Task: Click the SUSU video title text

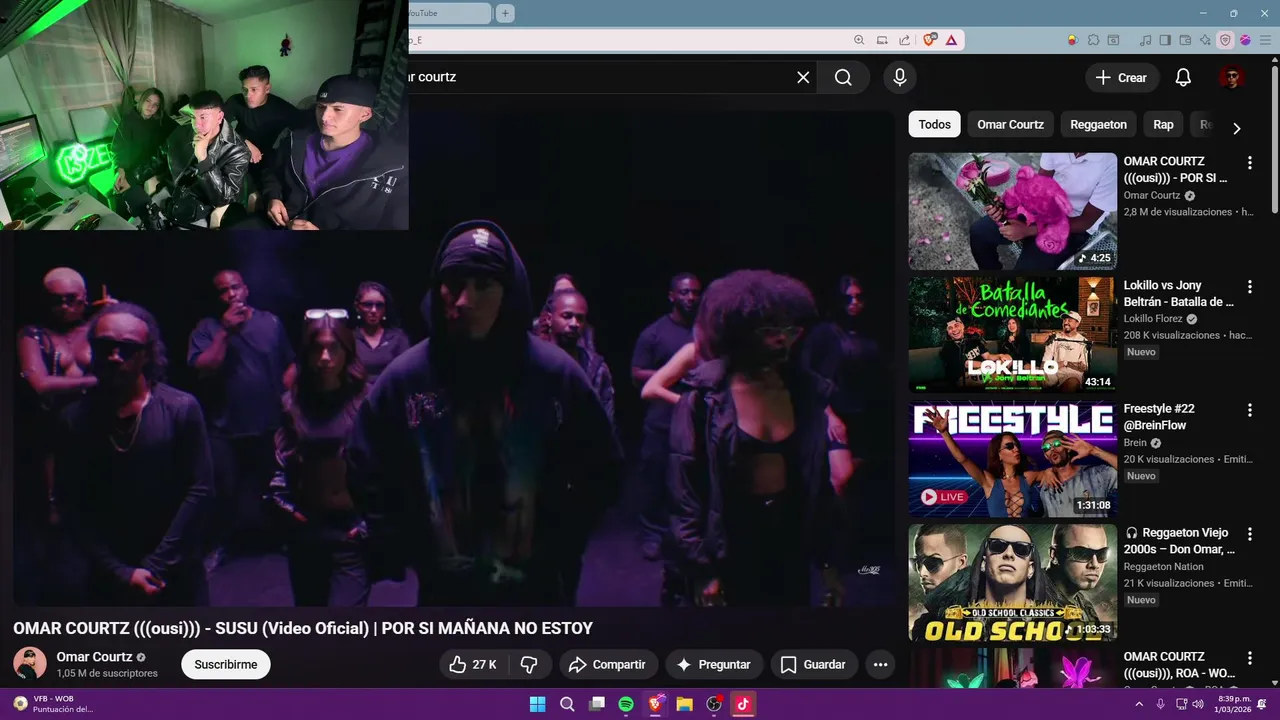Action: pos(303,628)
